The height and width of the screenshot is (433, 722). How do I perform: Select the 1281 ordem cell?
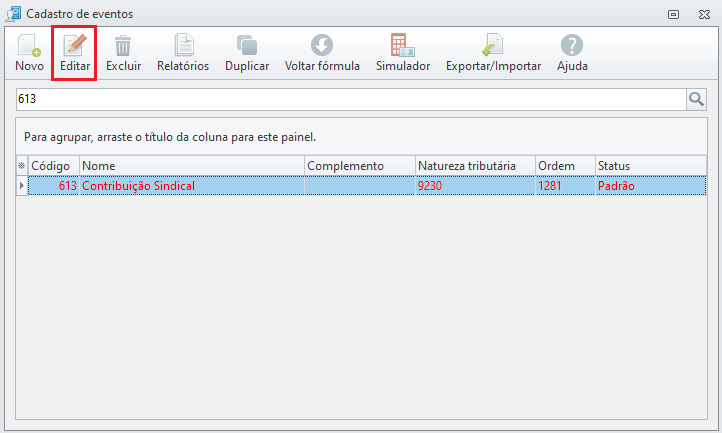click(x=565, y=186)
